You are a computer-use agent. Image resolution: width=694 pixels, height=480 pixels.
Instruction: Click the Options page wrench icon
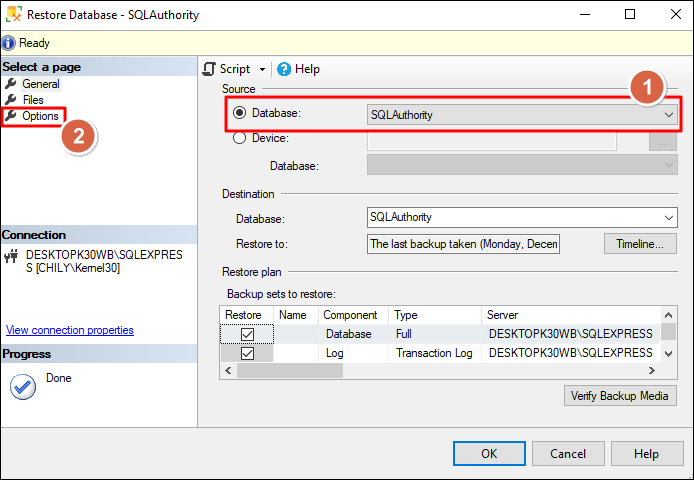[x=11, y=116]
